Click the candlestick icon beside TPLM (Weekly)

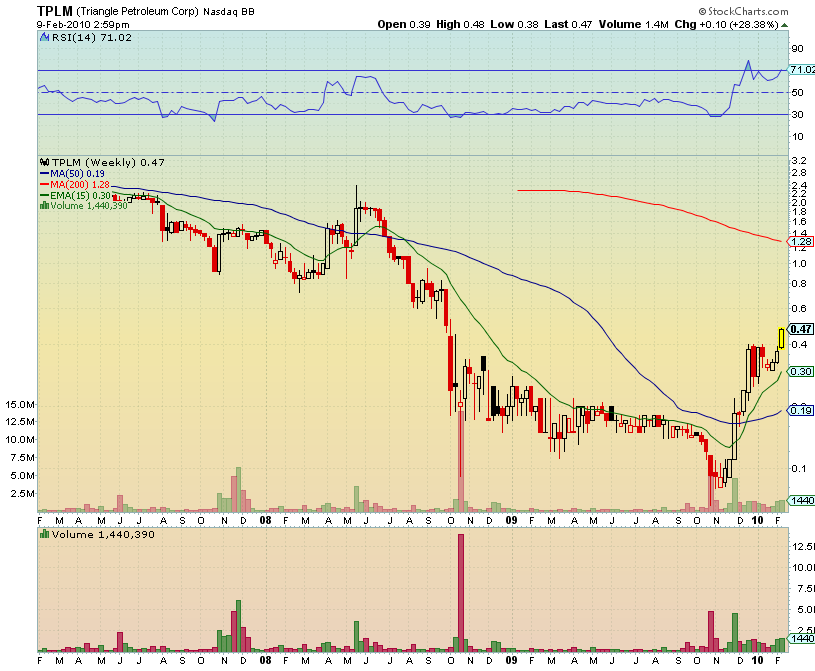point(45,163)
